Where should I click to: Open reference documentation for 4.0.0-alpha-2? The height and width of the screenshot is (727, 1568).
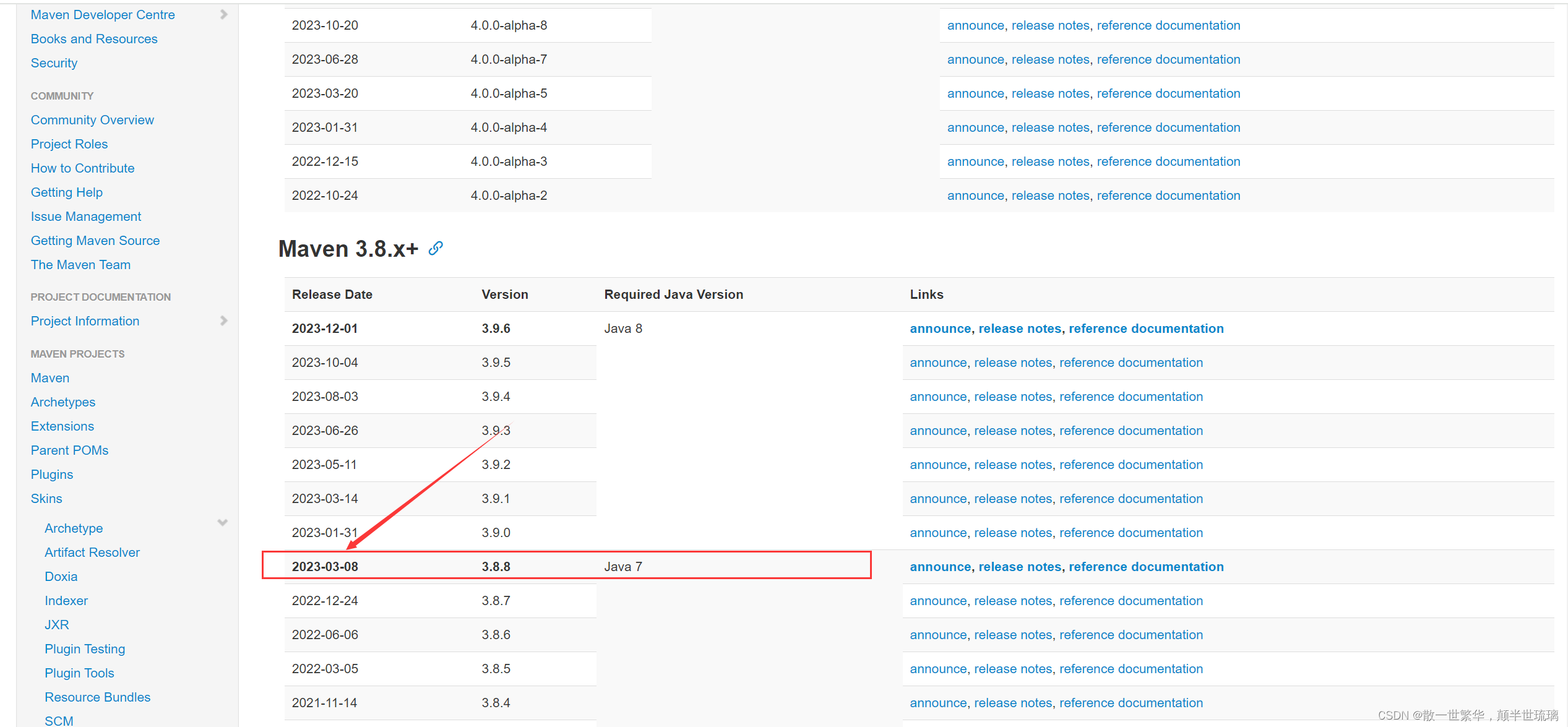[x=1168, y=196]
